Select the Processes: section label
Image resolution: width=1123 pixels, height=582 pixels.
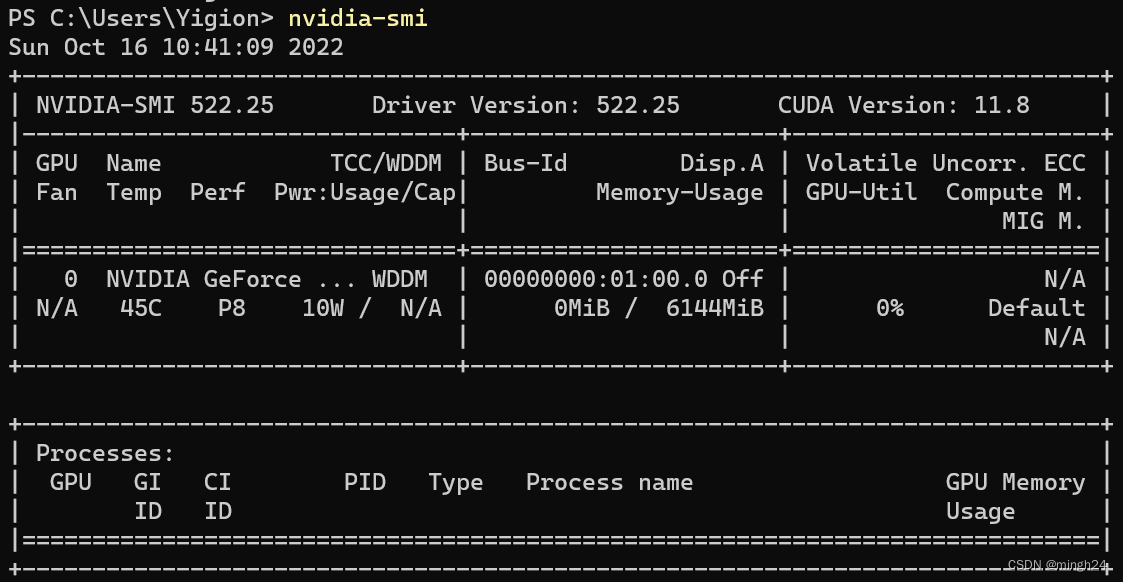coord(105,453)
